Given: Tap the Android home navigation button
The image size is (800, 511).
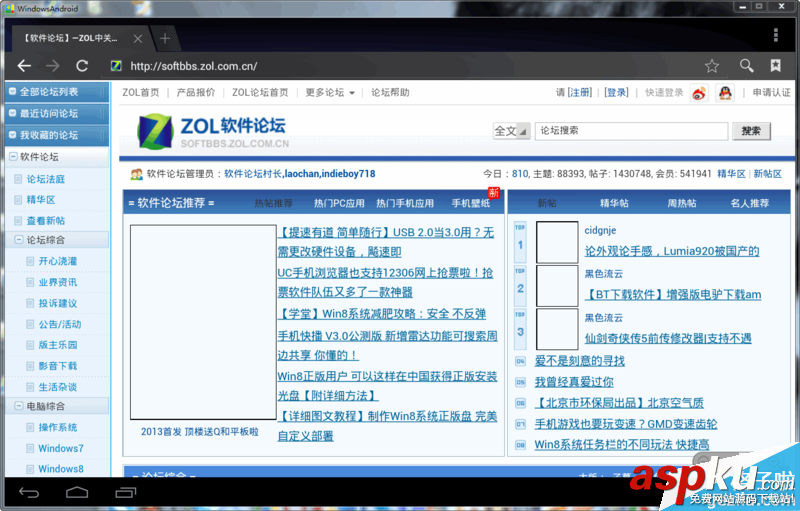Looking at the screenshot, I should 77,493.
